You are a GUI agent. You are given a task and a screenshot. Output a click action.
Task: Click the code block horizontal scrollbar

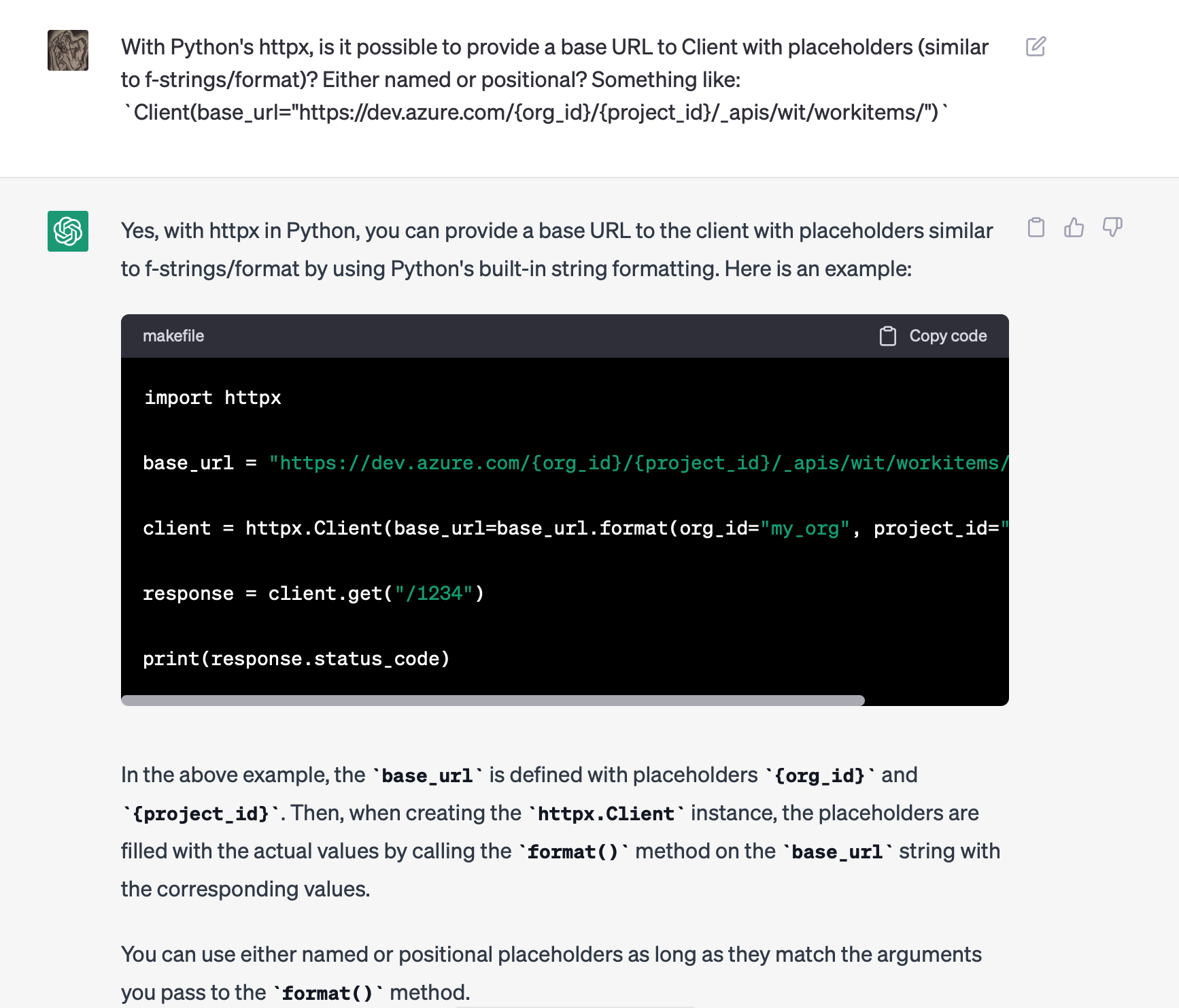(493, 701)
